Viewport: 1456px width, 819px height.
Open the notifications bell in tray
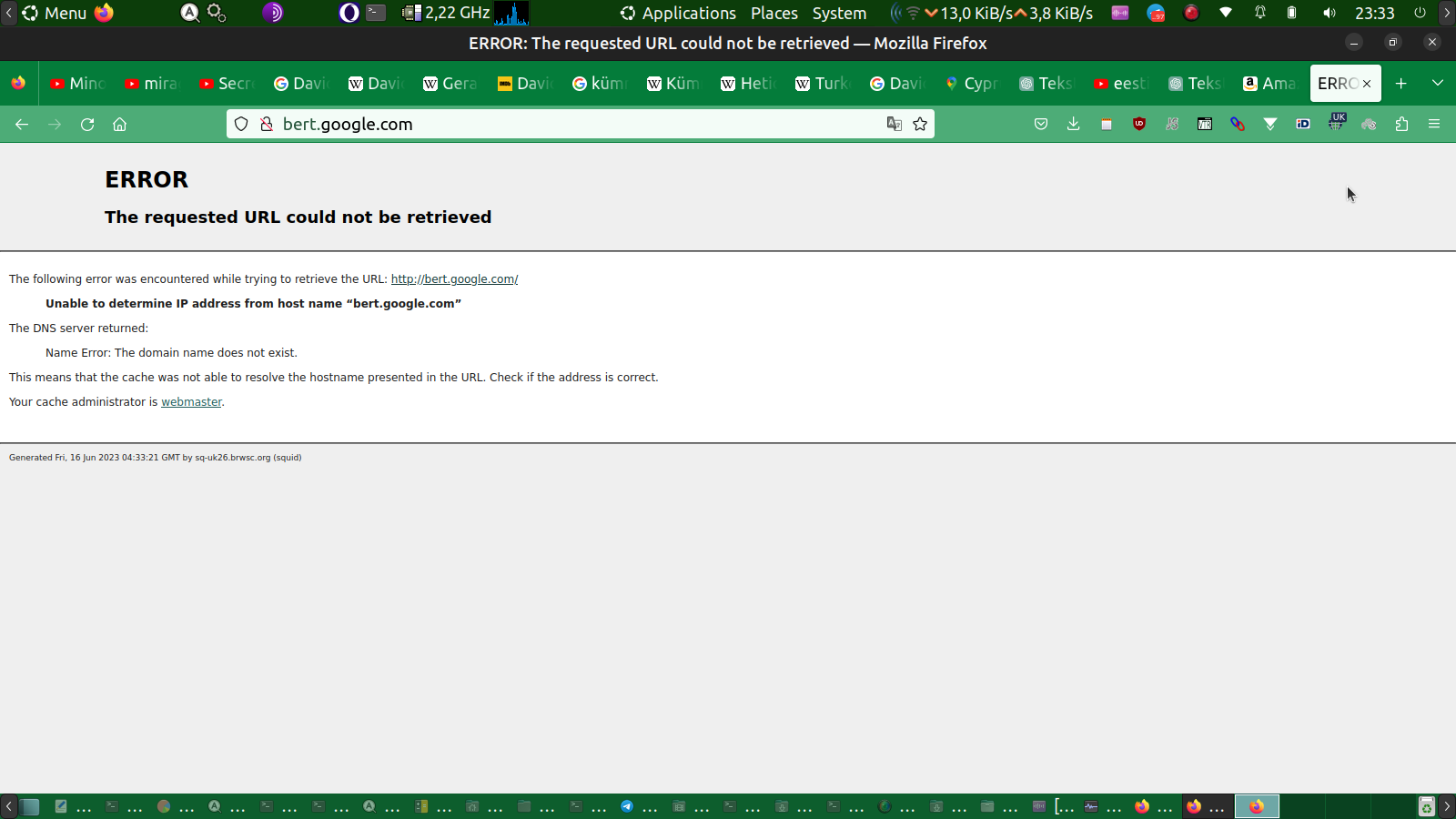[x=1260, y=14]
